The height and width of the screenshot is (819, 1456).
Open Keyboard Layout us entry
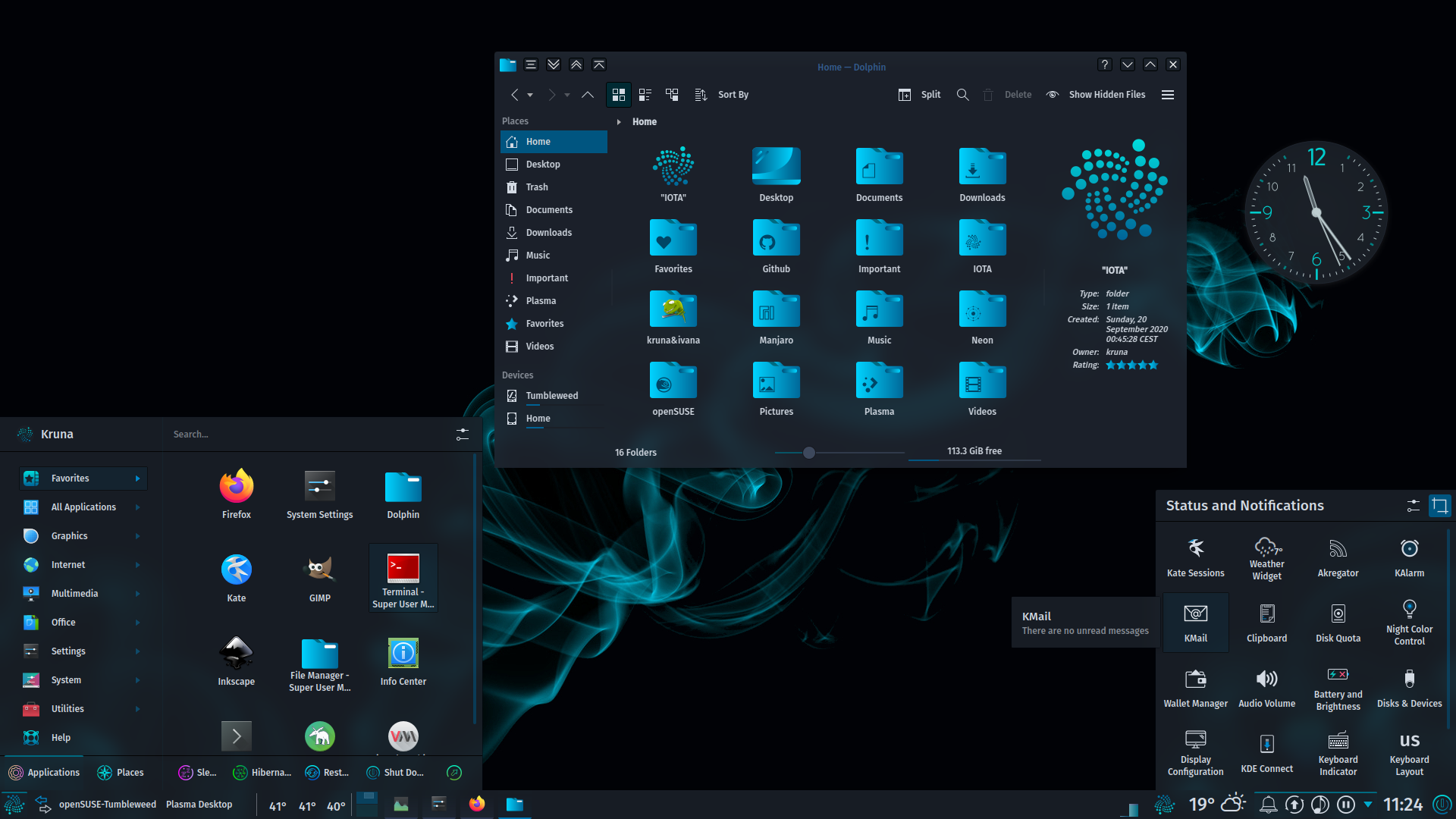(x=1410, y=754)
